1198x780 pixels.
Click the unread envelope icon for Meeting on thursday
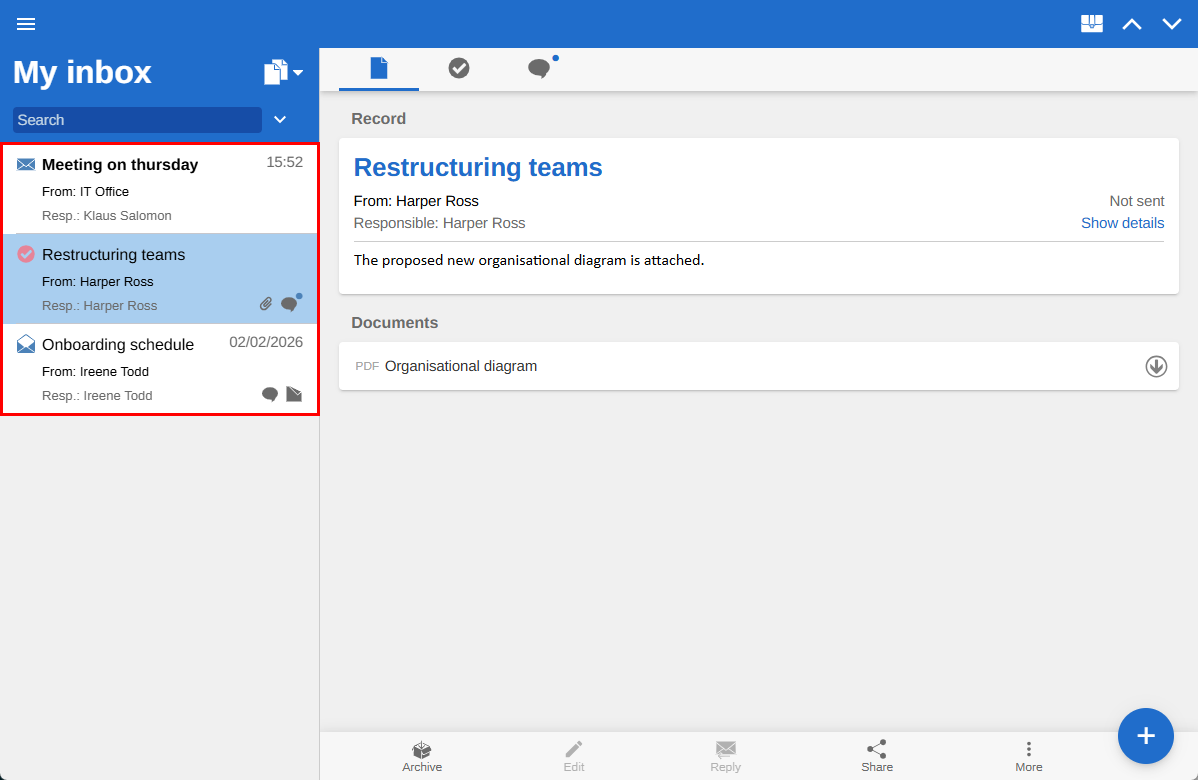26,164
